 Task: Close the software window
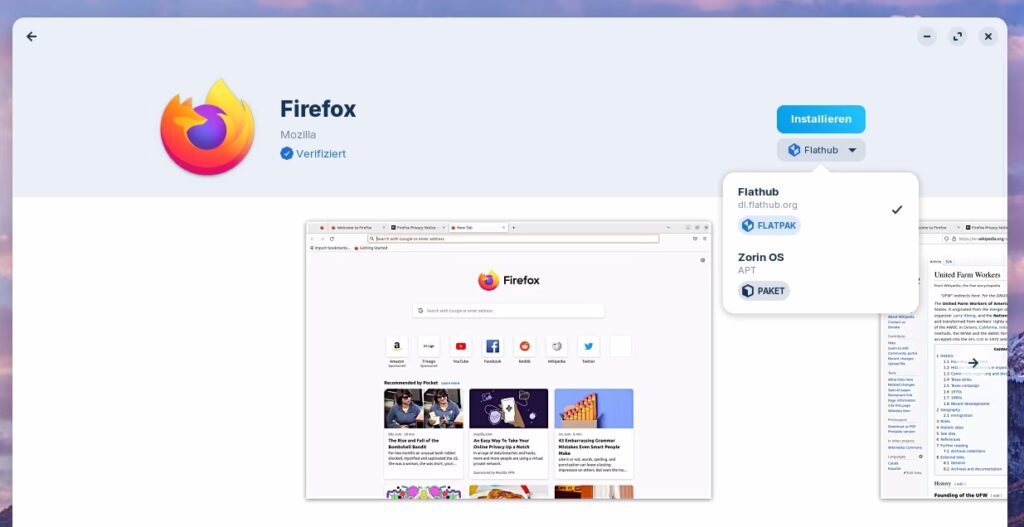[x=988, y=36]
